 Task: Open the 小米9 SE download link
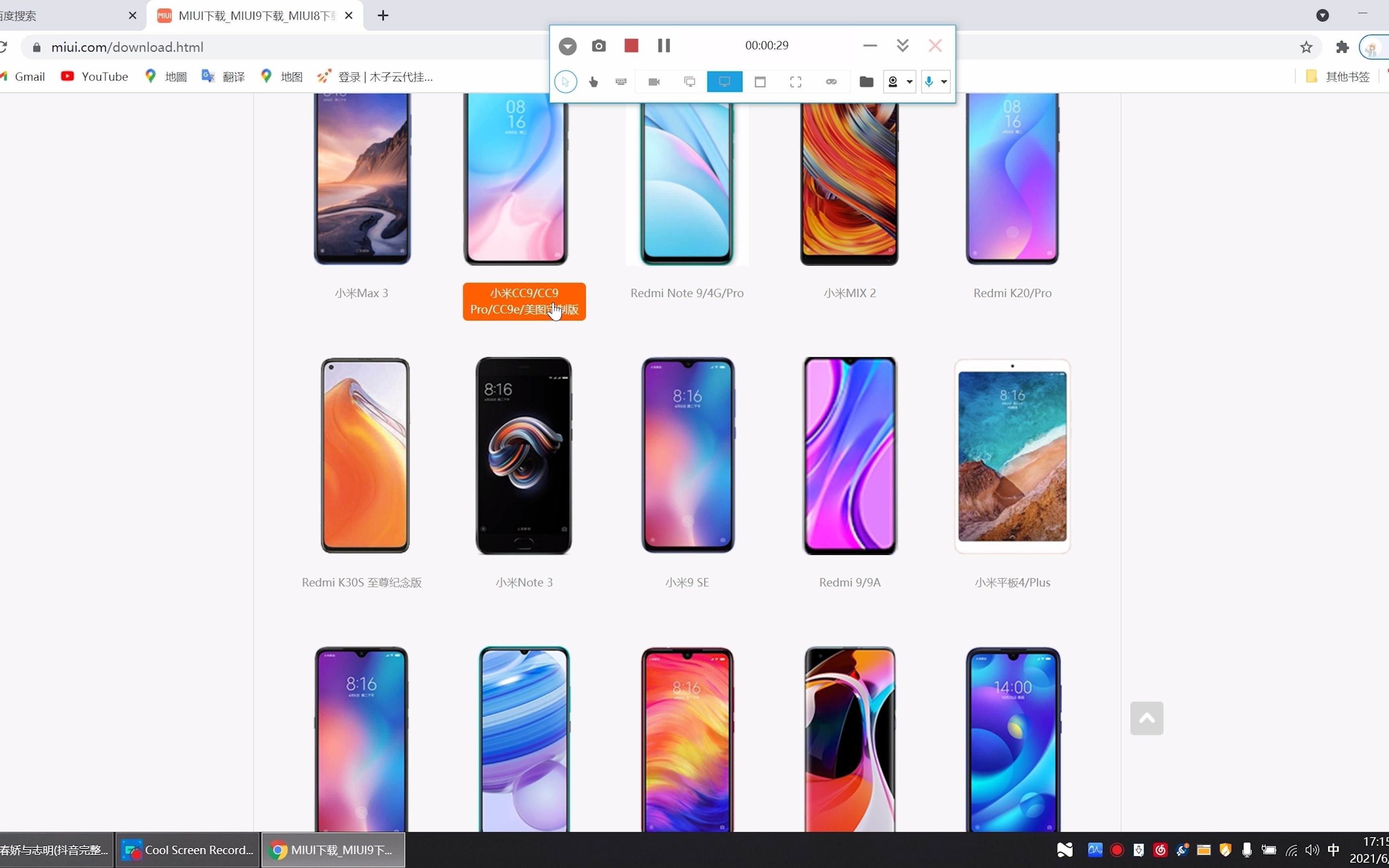pos(687,582)
